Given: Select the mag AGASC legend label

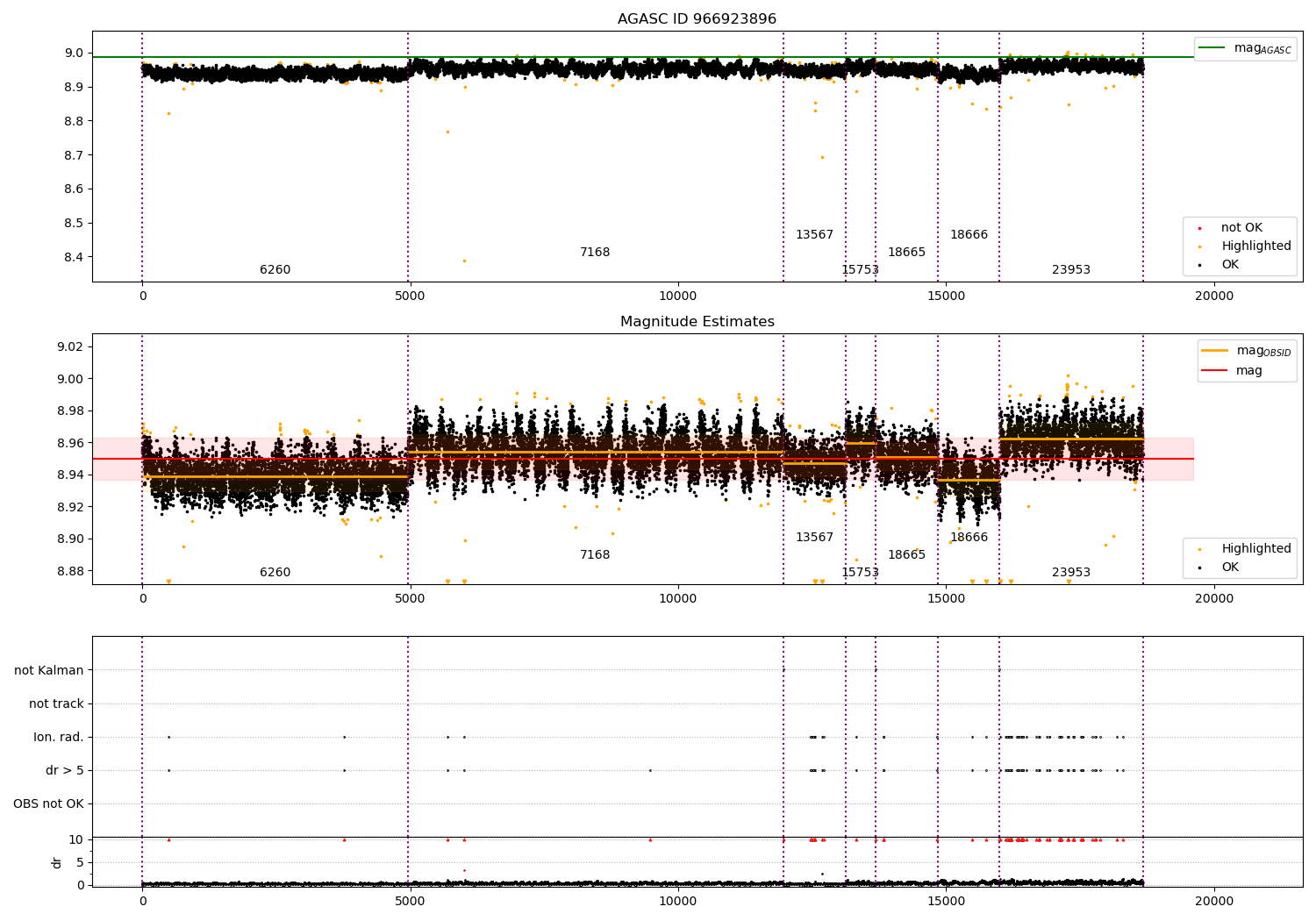Looking at the screenshot, I should [x=1262, y=48].
